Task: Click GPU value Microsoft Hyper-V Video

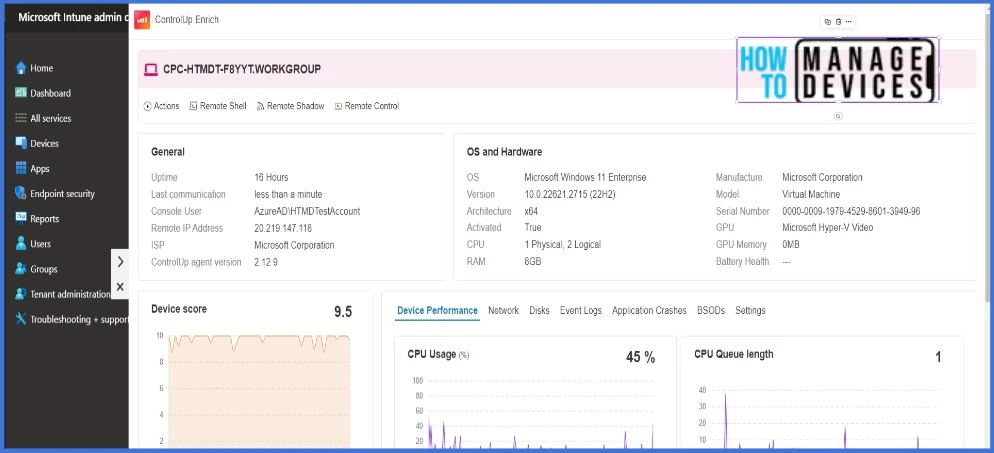Action: click(x=827, y=228)
